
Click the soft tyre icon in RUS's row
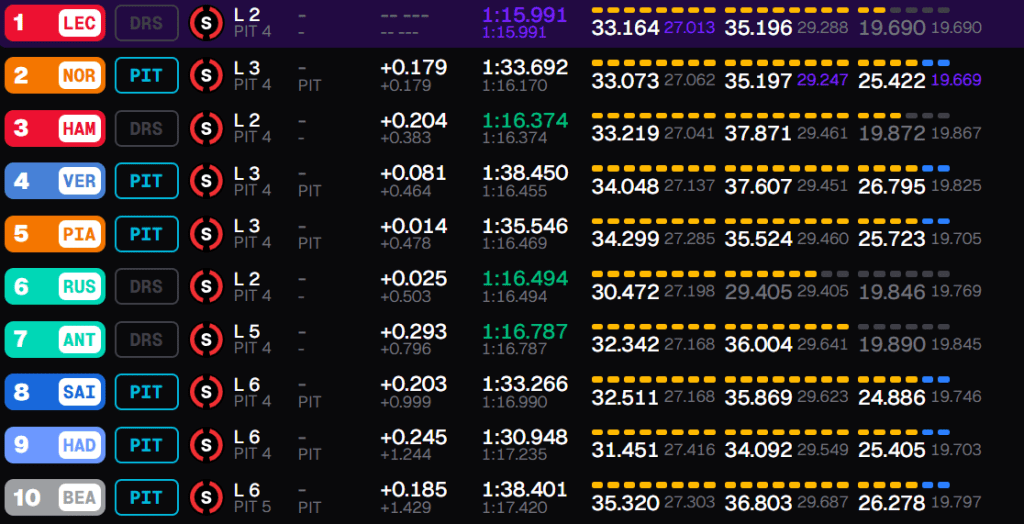[206, 286]
